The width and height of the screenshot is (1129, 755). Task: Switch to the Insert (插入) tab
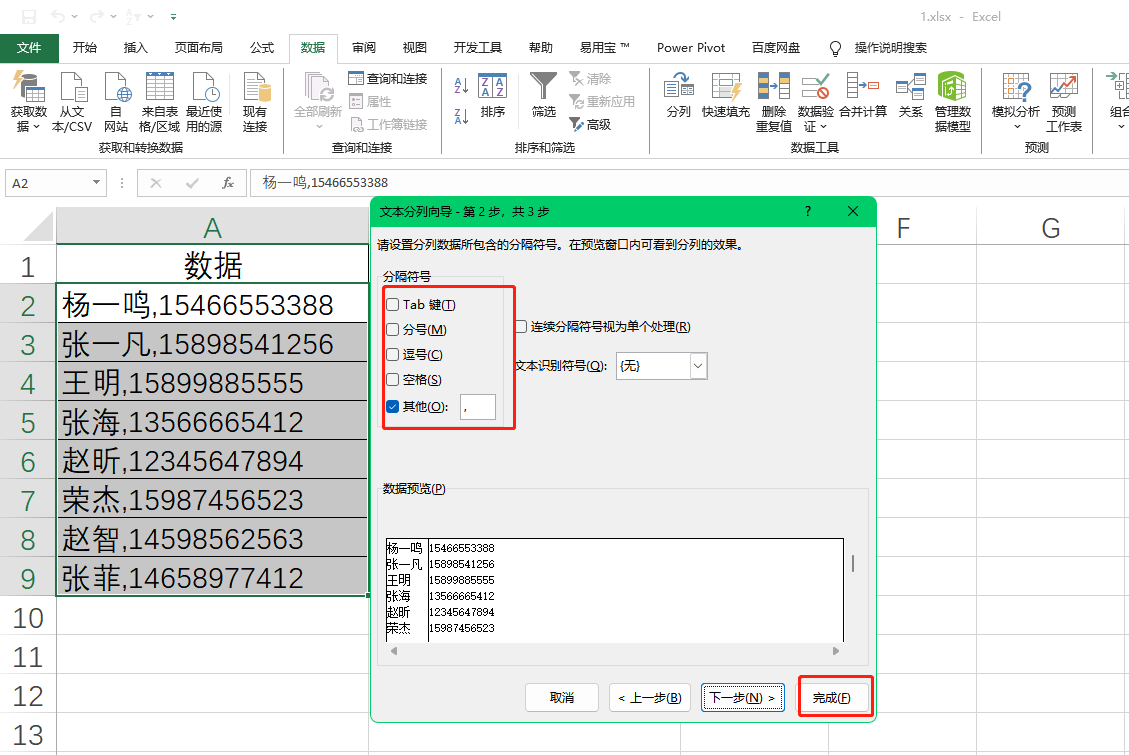[135, 48]
